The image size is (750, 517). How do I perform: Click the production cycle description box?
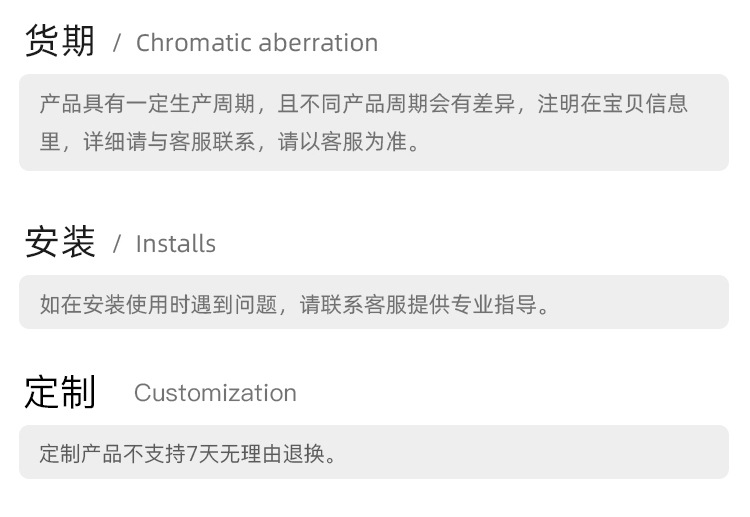tap(374, 122)
